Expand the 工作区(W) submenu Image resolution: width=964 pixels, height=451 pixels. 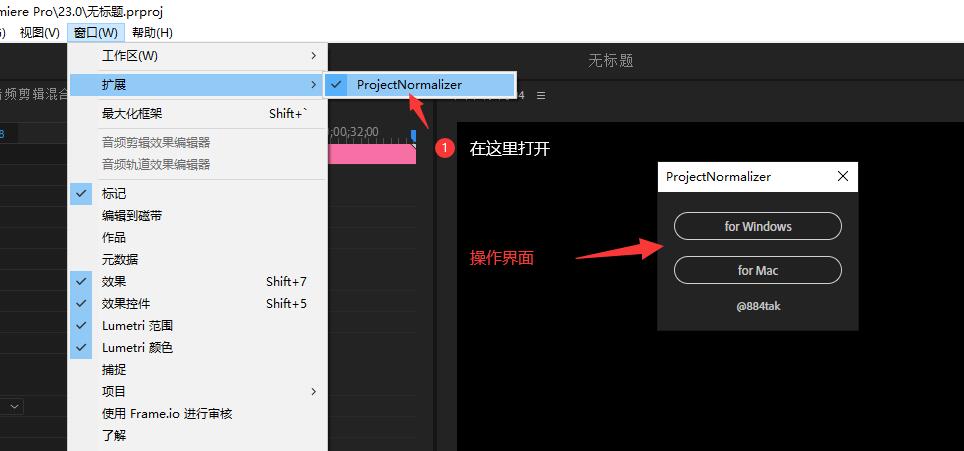pos(198,56)
